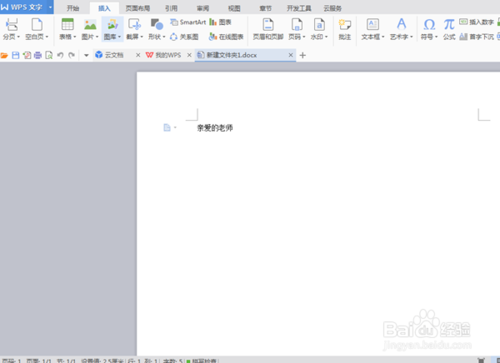
Task: Click the 公式 pi formula icon
Action: tap(449, 25)
